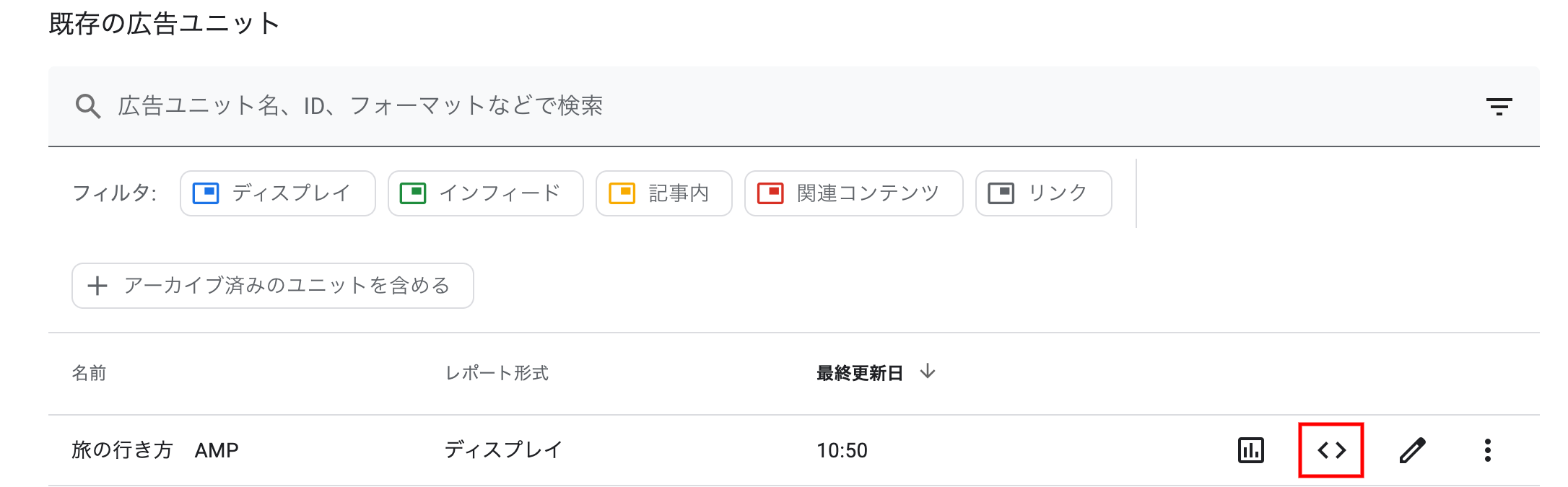Open the filter list icon
The image size is (1568, 487).
pyautogui.click(x=1499, y=107)
